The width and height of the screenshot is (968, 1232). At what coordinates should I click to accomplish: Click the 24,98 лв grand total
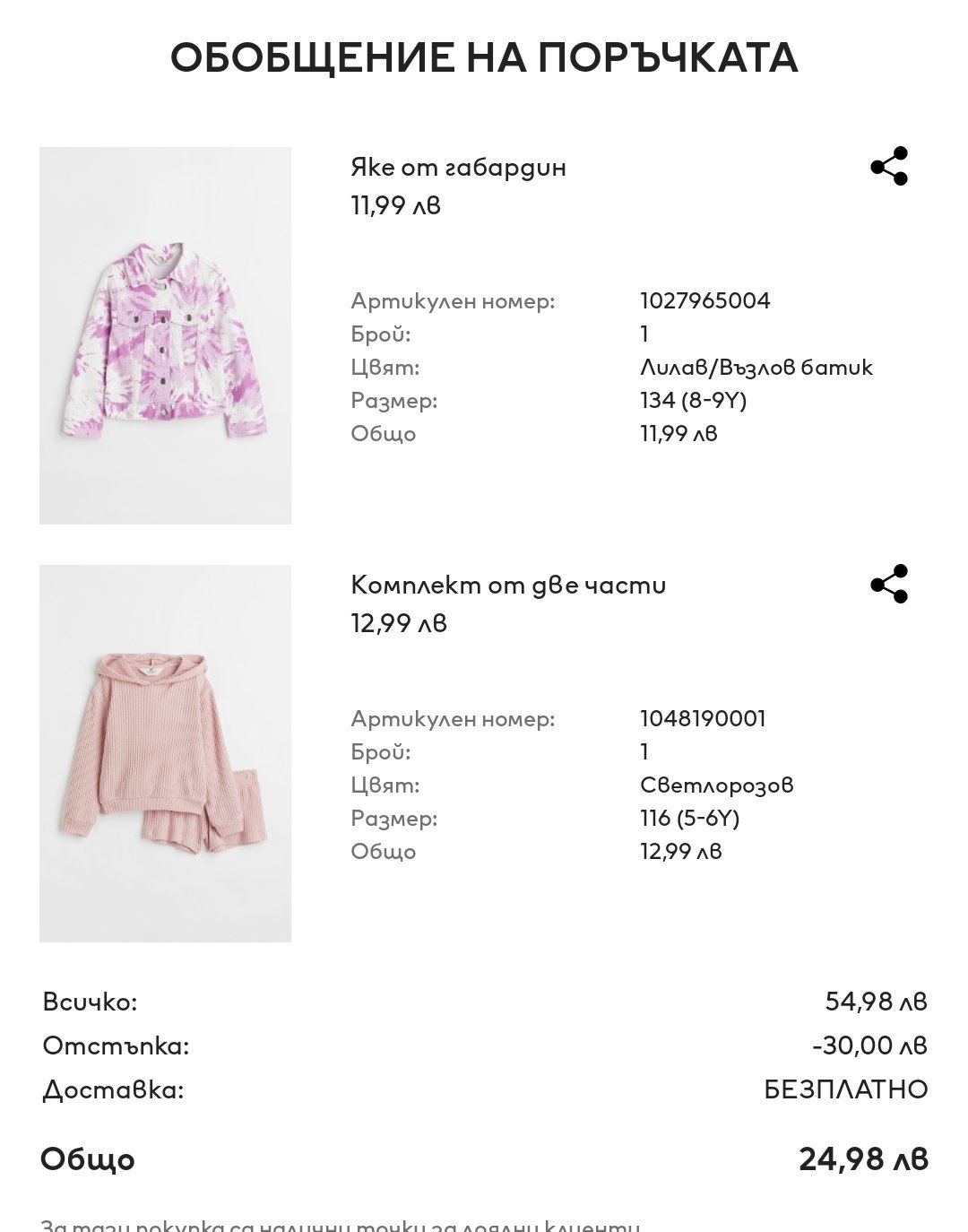click(863, 1159)
